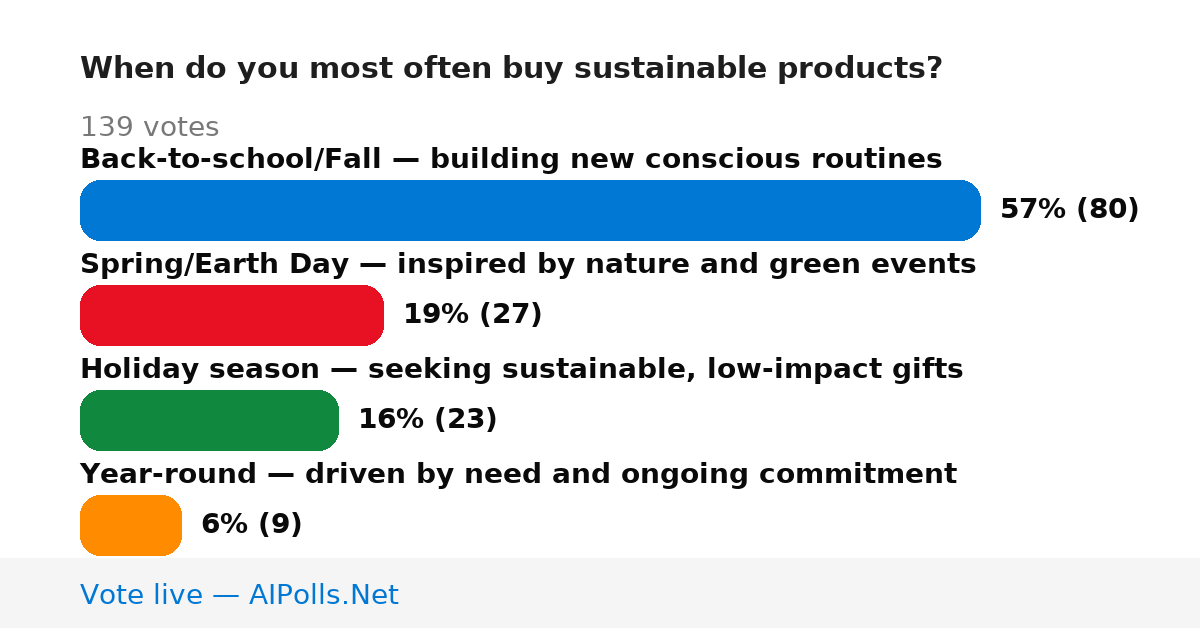
Task: Select the Year-round option label
Action: [x=518, y=474]
